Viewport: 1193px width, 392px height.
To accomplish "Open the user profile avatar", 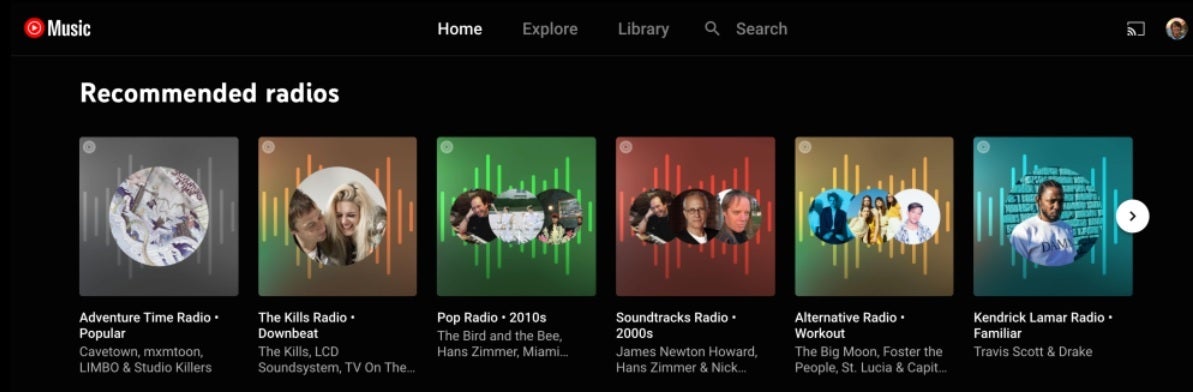I will pos(1176,29).
